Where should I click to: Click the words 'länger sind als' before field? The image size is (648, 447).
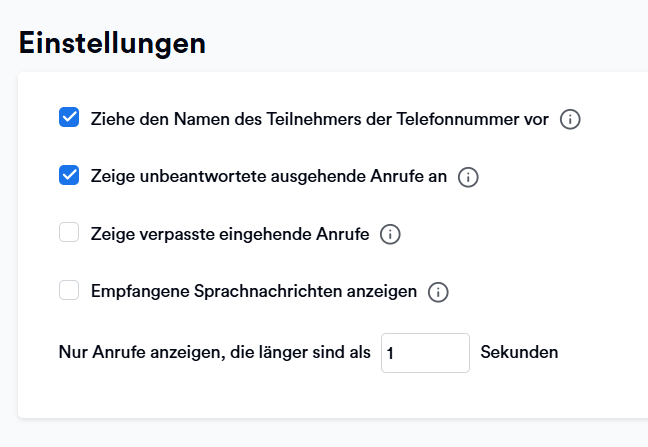318,353
